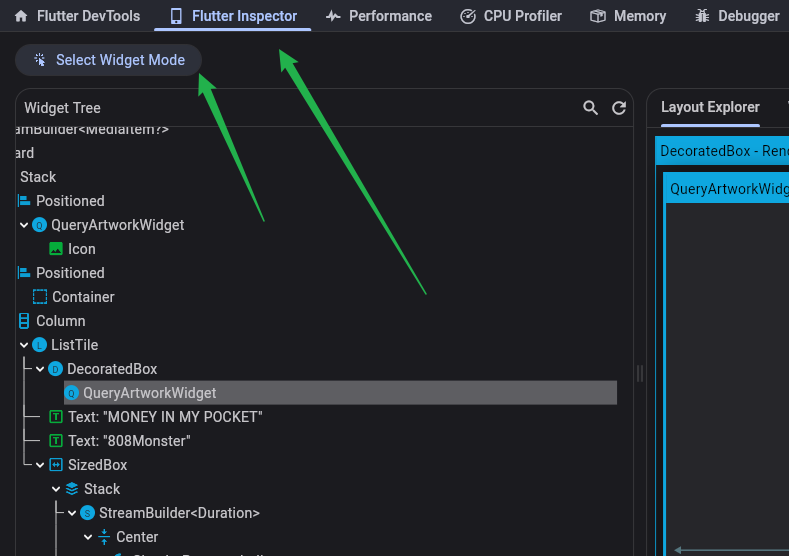
Task: Click the Debugger bug icon
Action: pyautogui.click(x=702, y=16)
